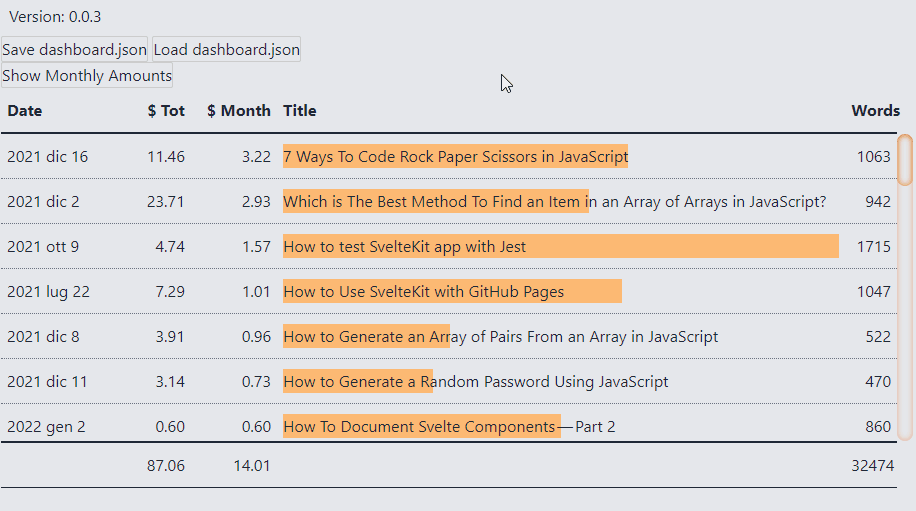Click the Load dashboard.json button
This screenshot has height=511, width=916.
(x=227, y=50)
